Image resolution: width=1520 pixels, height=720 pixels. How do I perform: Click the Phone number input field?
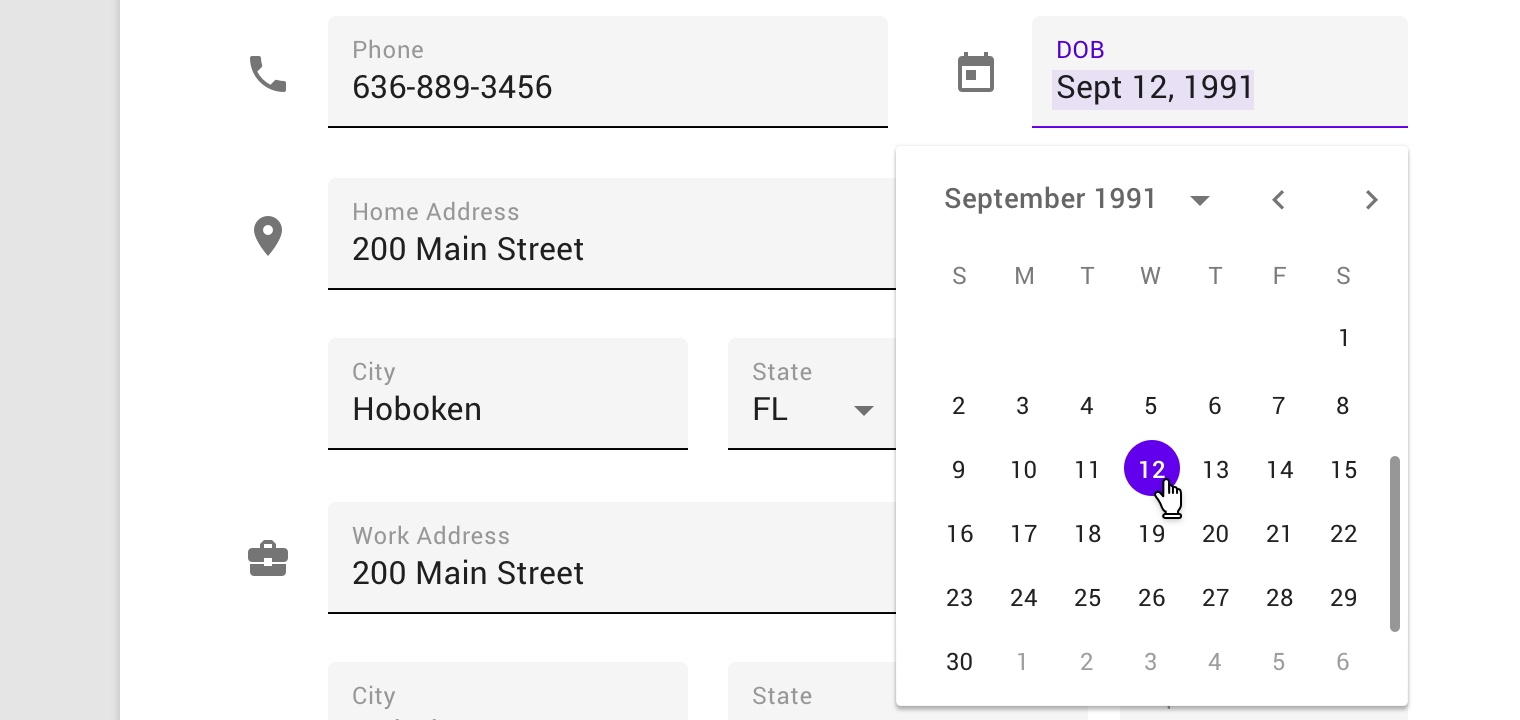pos(607,87)
